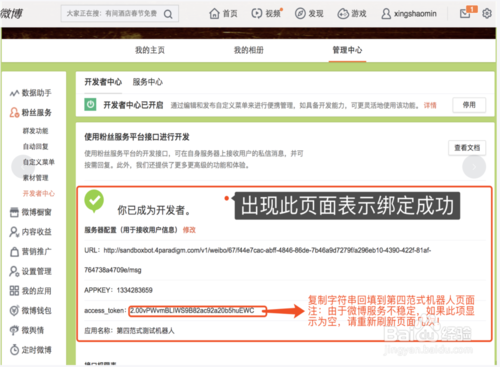This screenshot has width=500, height=367.
Task: Open 自动回复 sidebar item
Action: coord(35,146)
